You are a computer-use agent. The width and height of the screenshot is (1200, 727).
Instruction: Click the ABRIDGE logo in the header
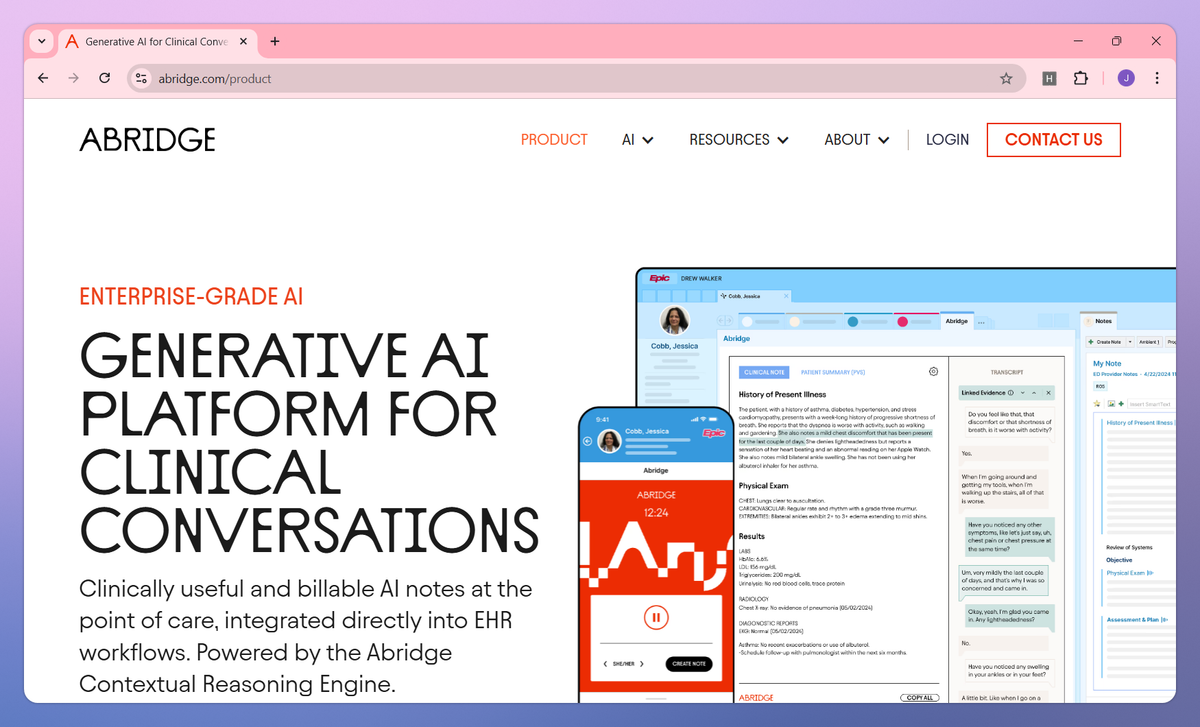(148, 139)
